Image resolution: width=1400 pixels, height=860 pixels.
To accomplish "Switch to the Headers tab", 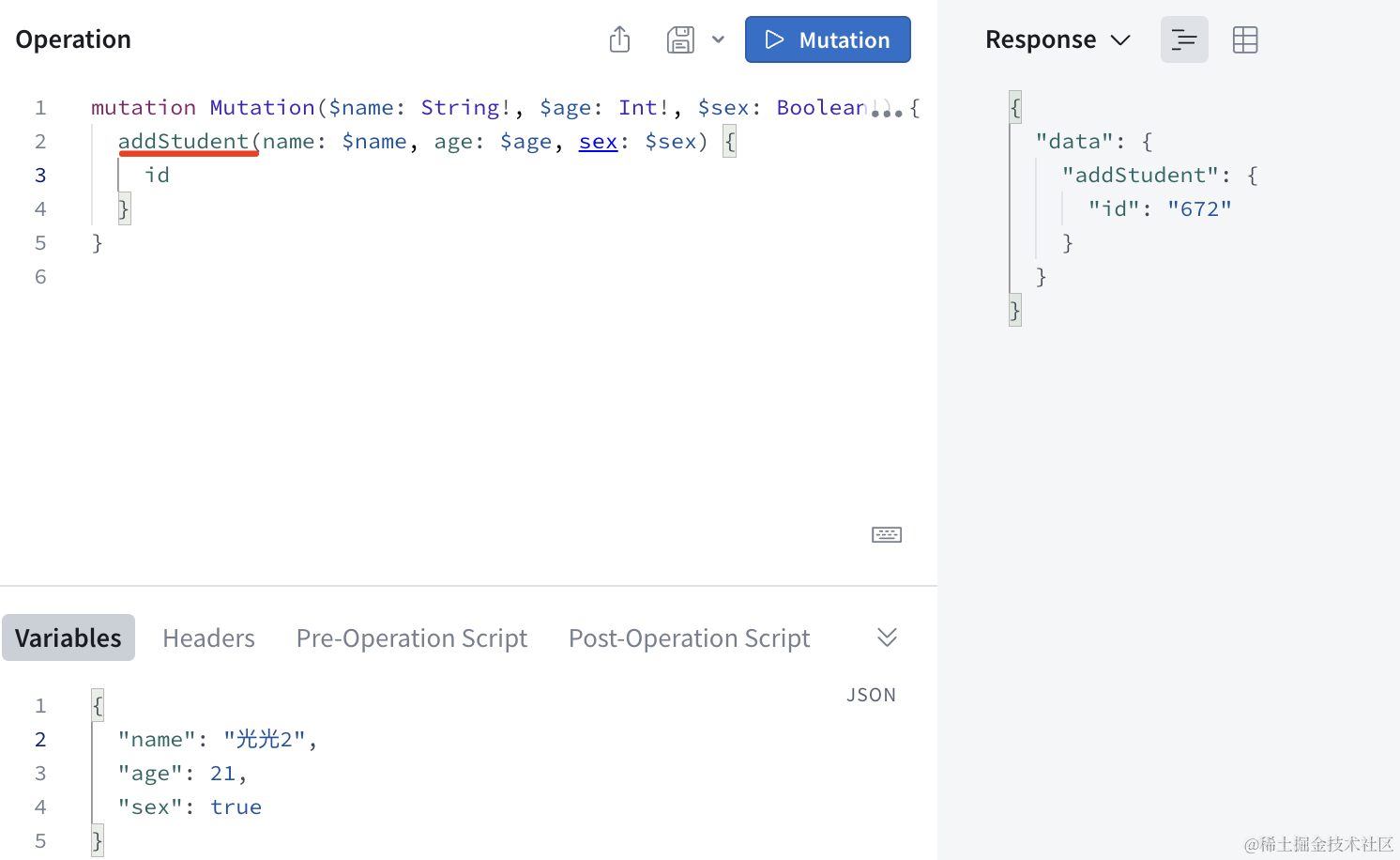I will coord(208,637).
